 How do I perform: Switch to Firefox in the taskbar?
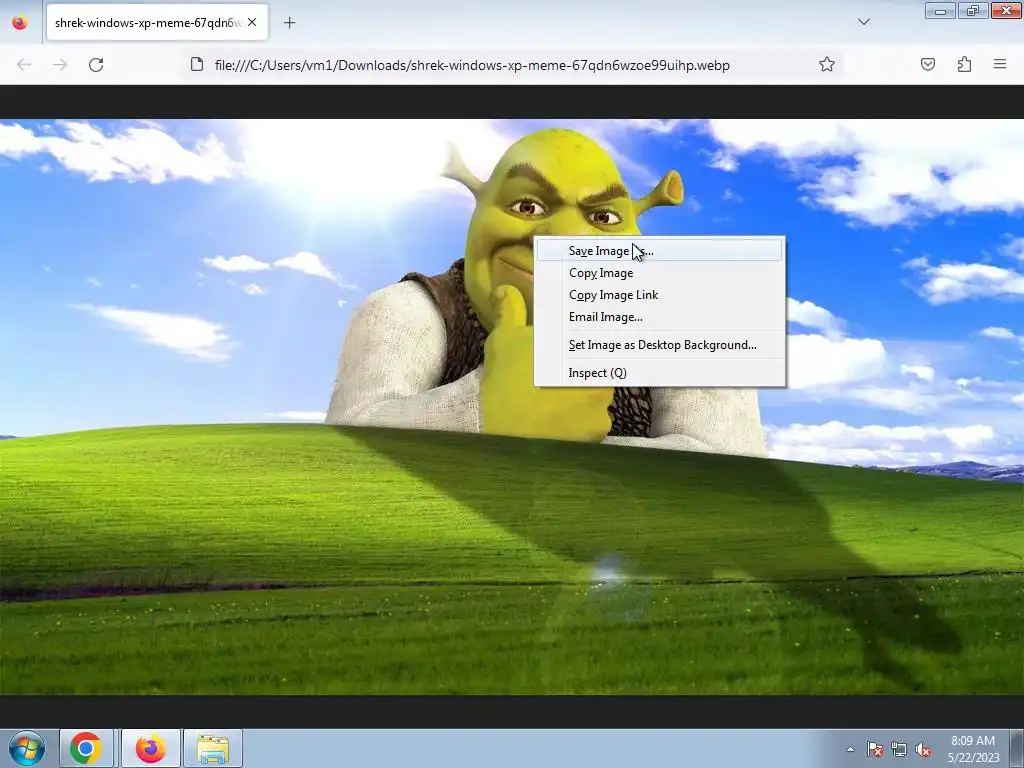[x=151, y=748]
